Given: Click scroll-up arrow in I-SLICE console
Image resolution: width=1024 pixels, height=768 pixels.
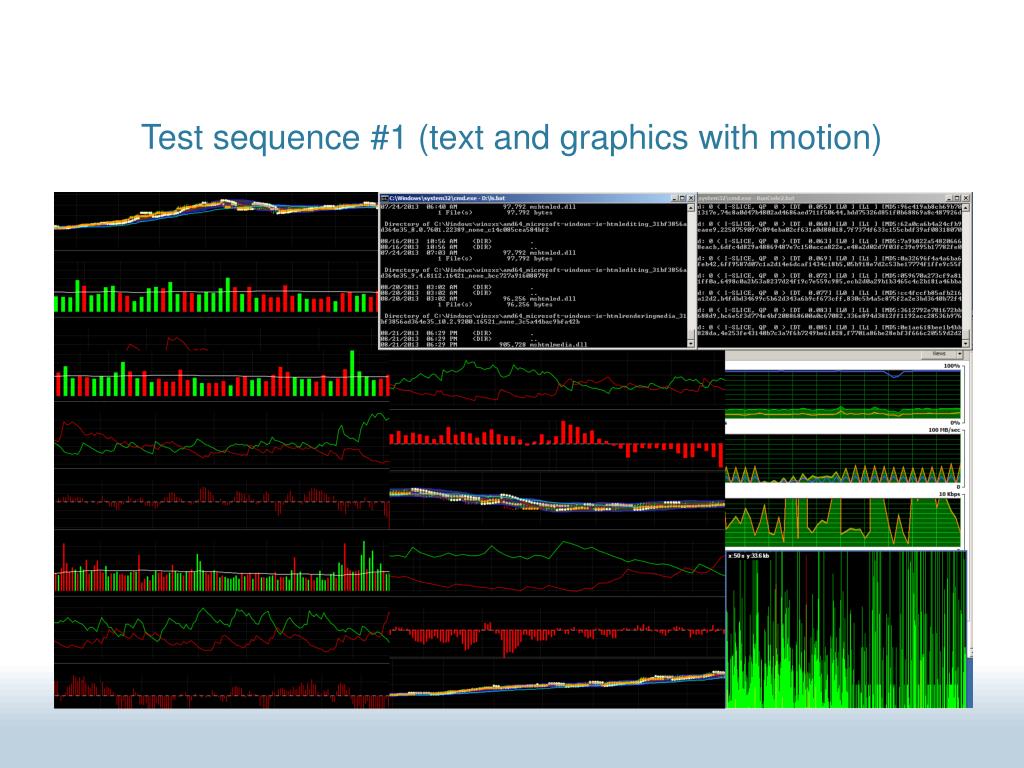Looking at the screenshot, I should tap(966, 208).
